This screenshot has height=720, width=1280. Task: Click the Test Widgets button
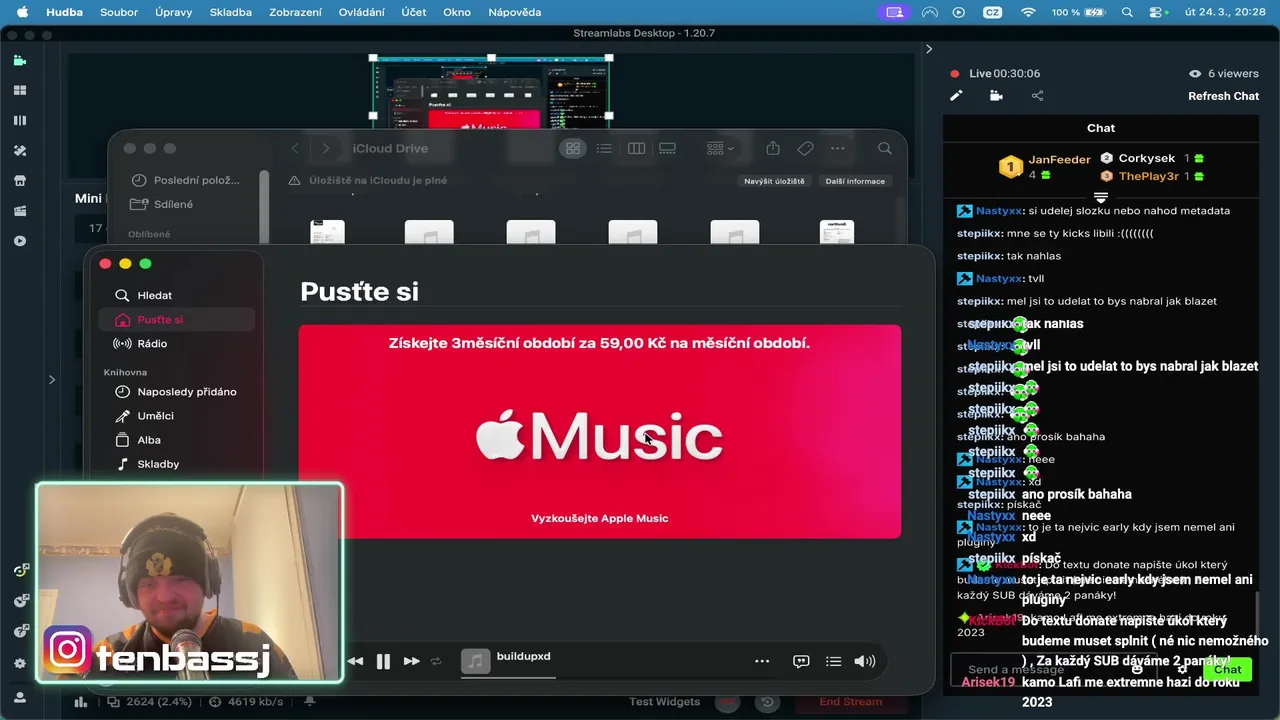click(x=665, y=702)
